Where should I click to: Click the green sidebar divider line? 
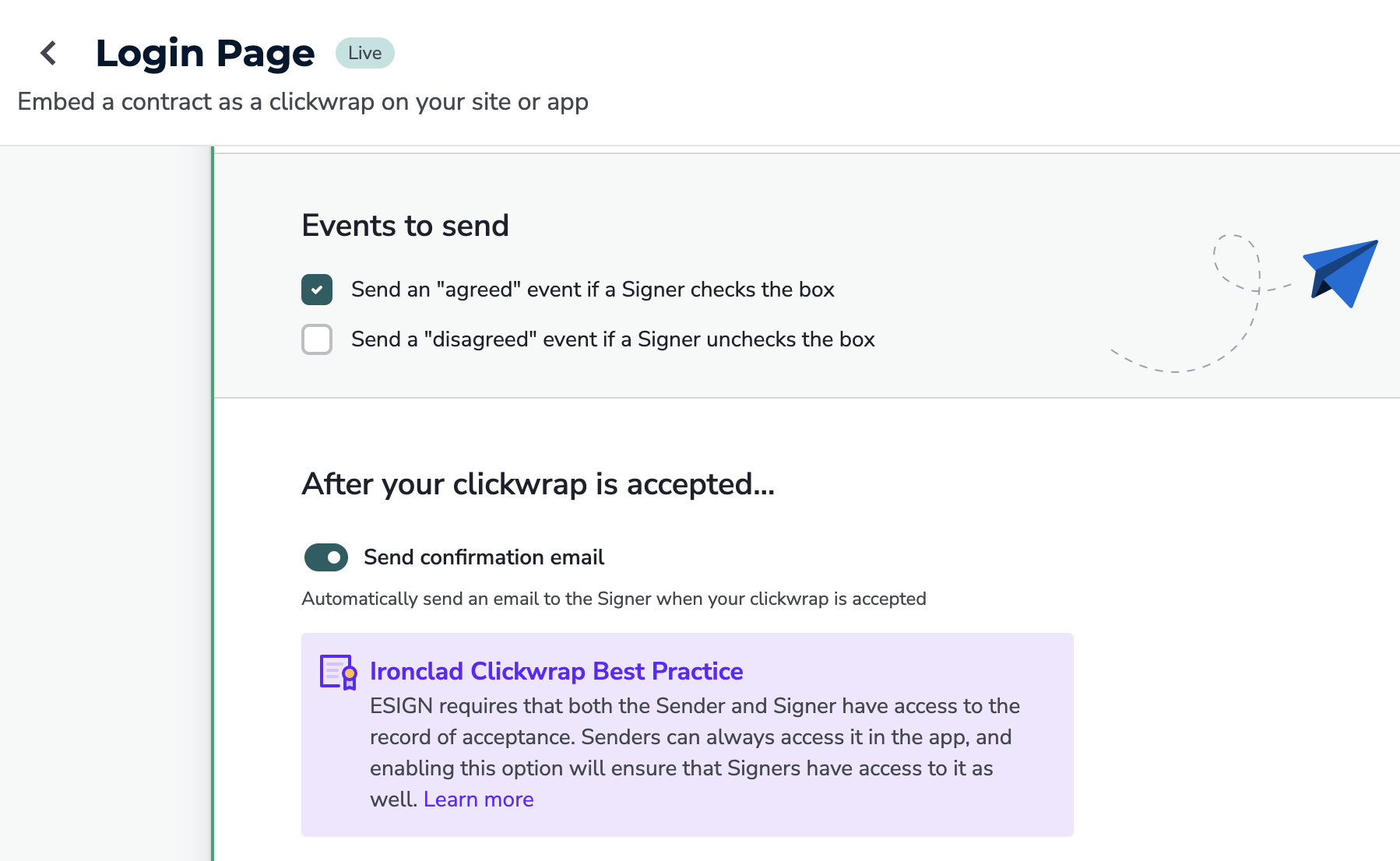(211, 506)
